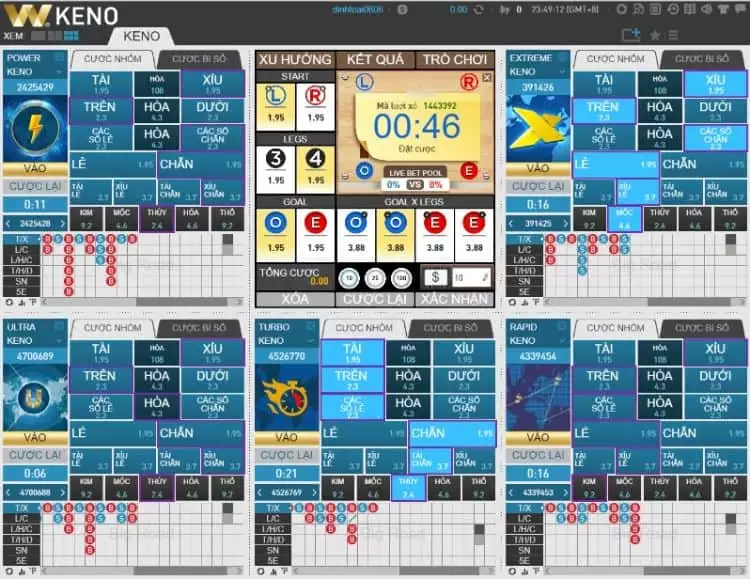Viewport: 750px width, 579px height.
Task: Toggle XỈU bet in Extreme Keno
Action: (715, 84)
